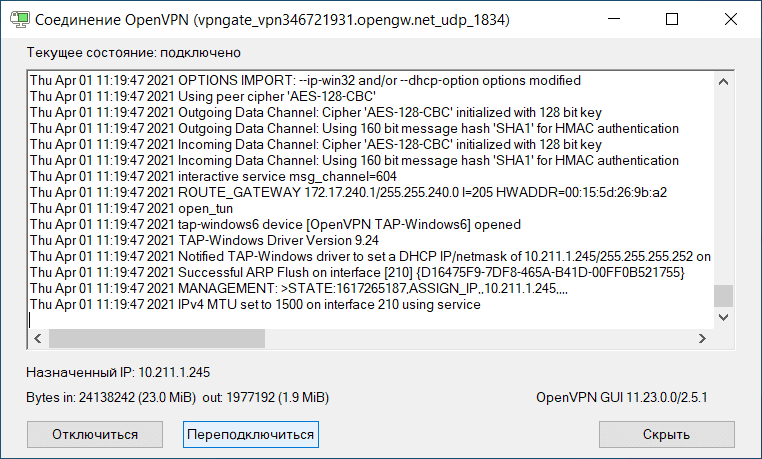Screen dimensions: 762x459
Task: Hide the window with Скрыть button
Action: (665, 434)
